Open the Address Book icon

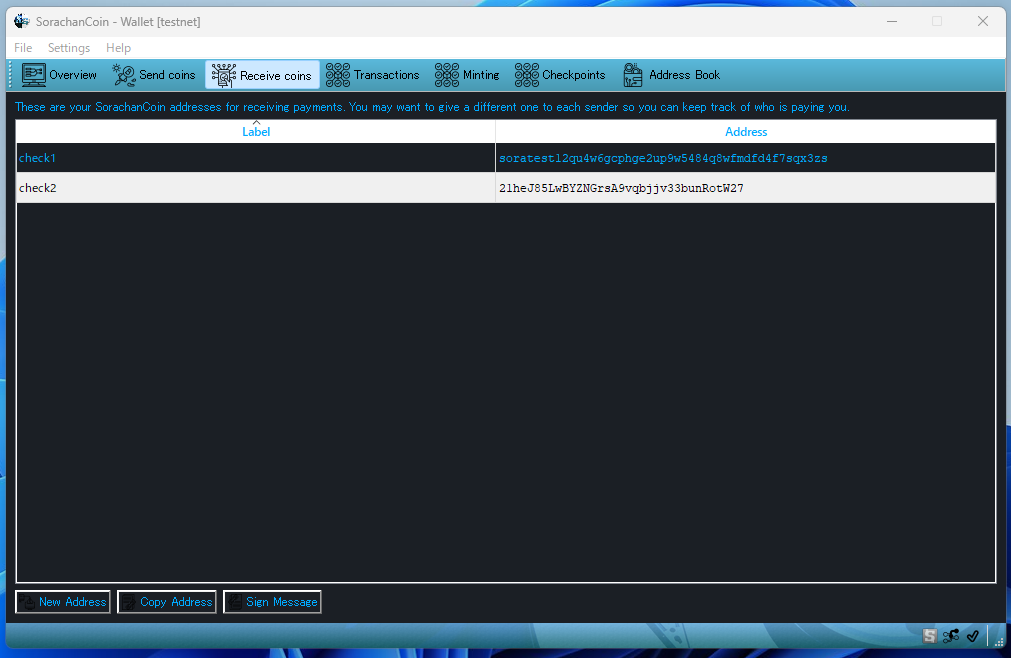tap(633, 75)
